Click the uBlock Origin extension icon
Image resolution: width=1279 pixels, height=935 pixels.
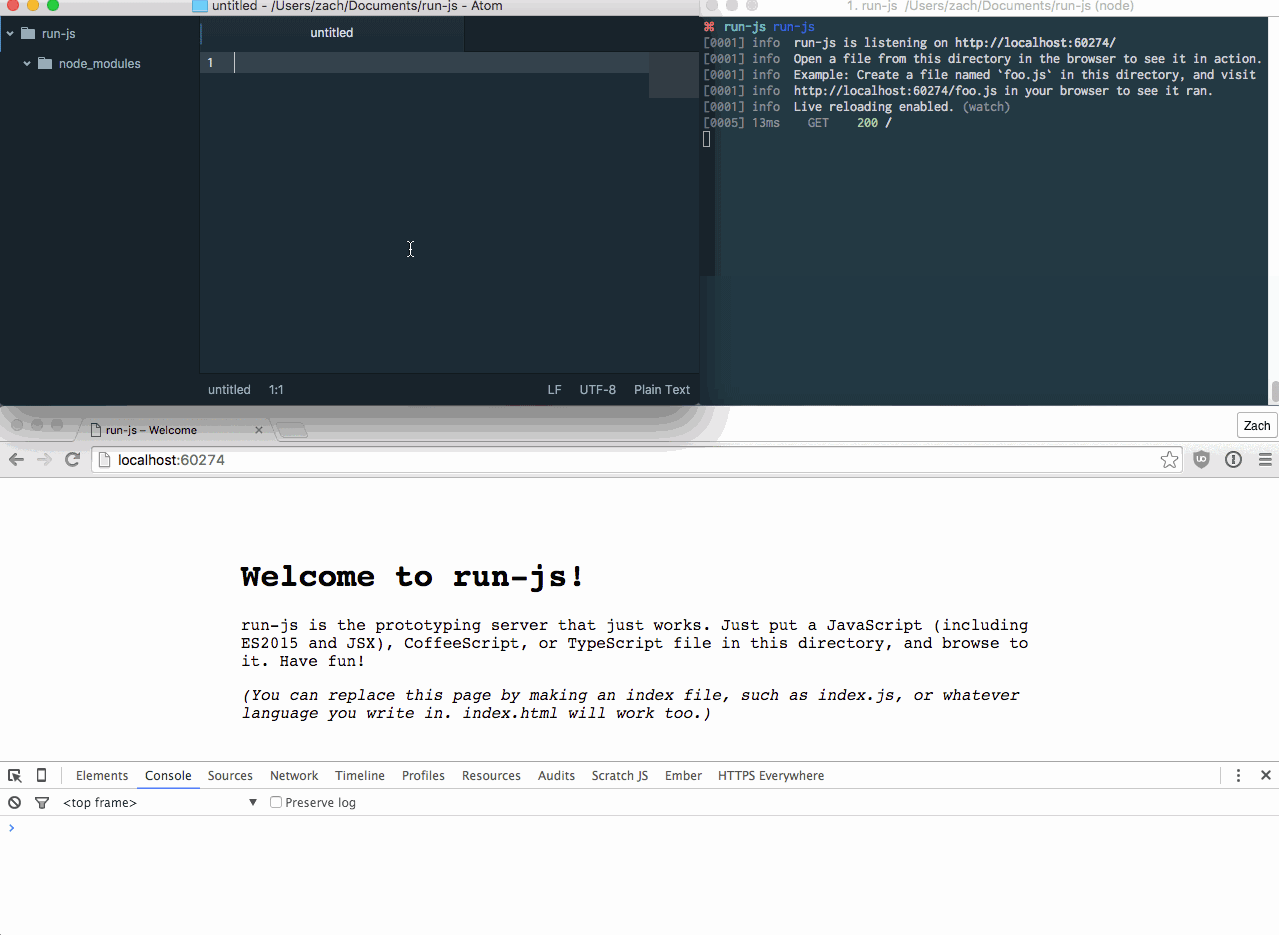(x=1201, y=459)
